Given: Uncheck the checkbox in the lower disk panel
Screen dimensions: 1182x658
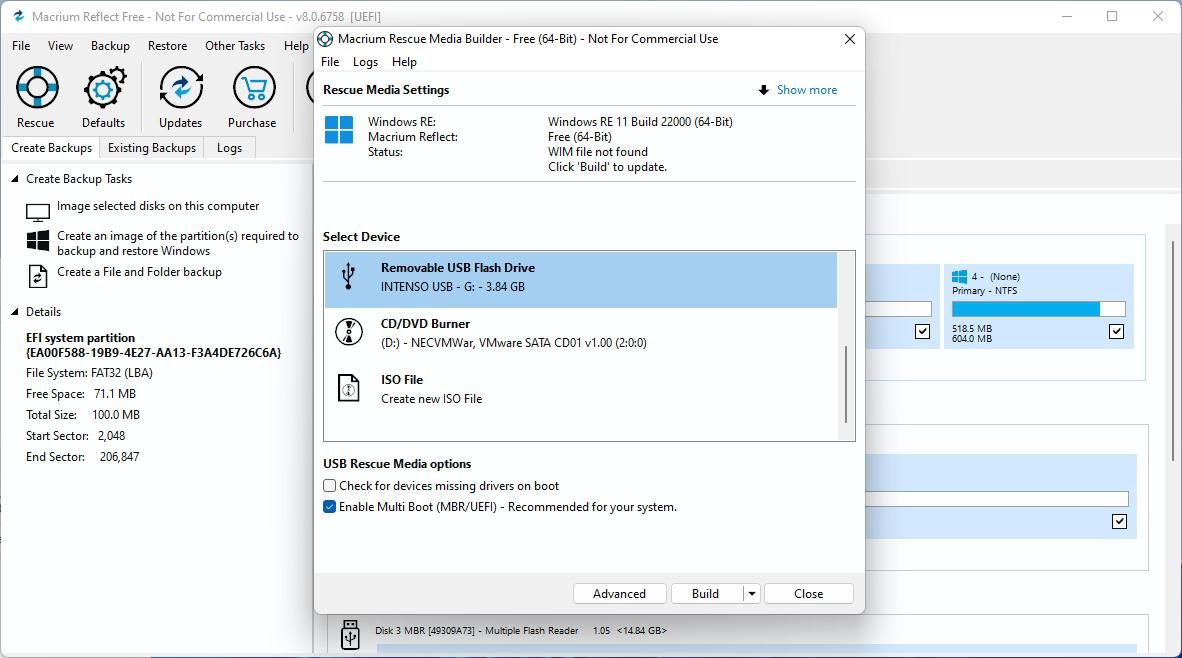Looking at the screenshot, I should point(1119,522).
